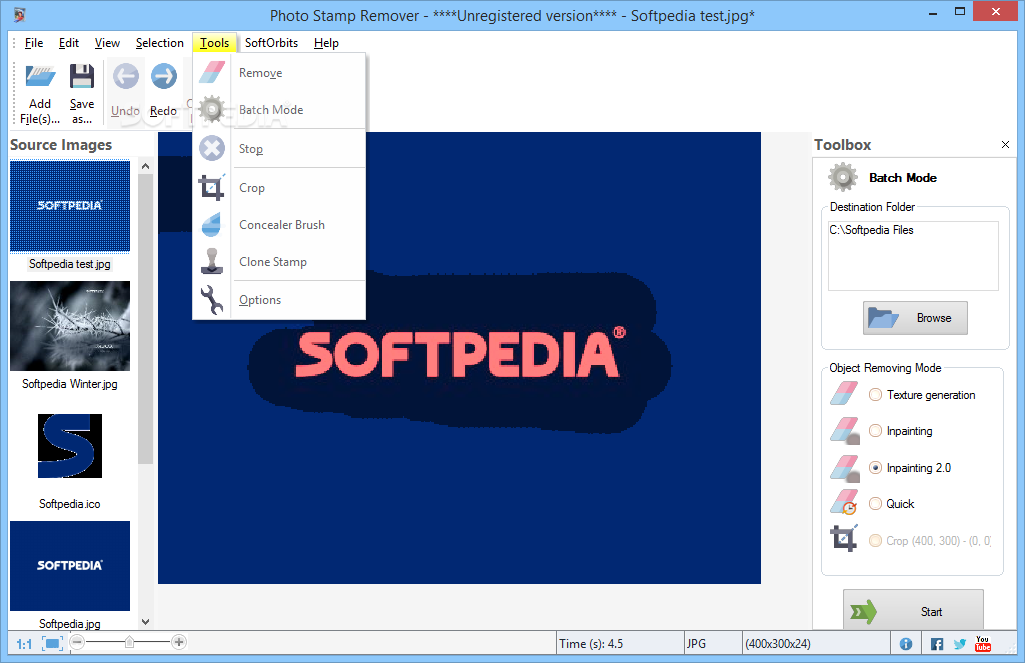Select Stop in the Tools menu
This screenshot has width=1025, height=663.
click(279, 149)
